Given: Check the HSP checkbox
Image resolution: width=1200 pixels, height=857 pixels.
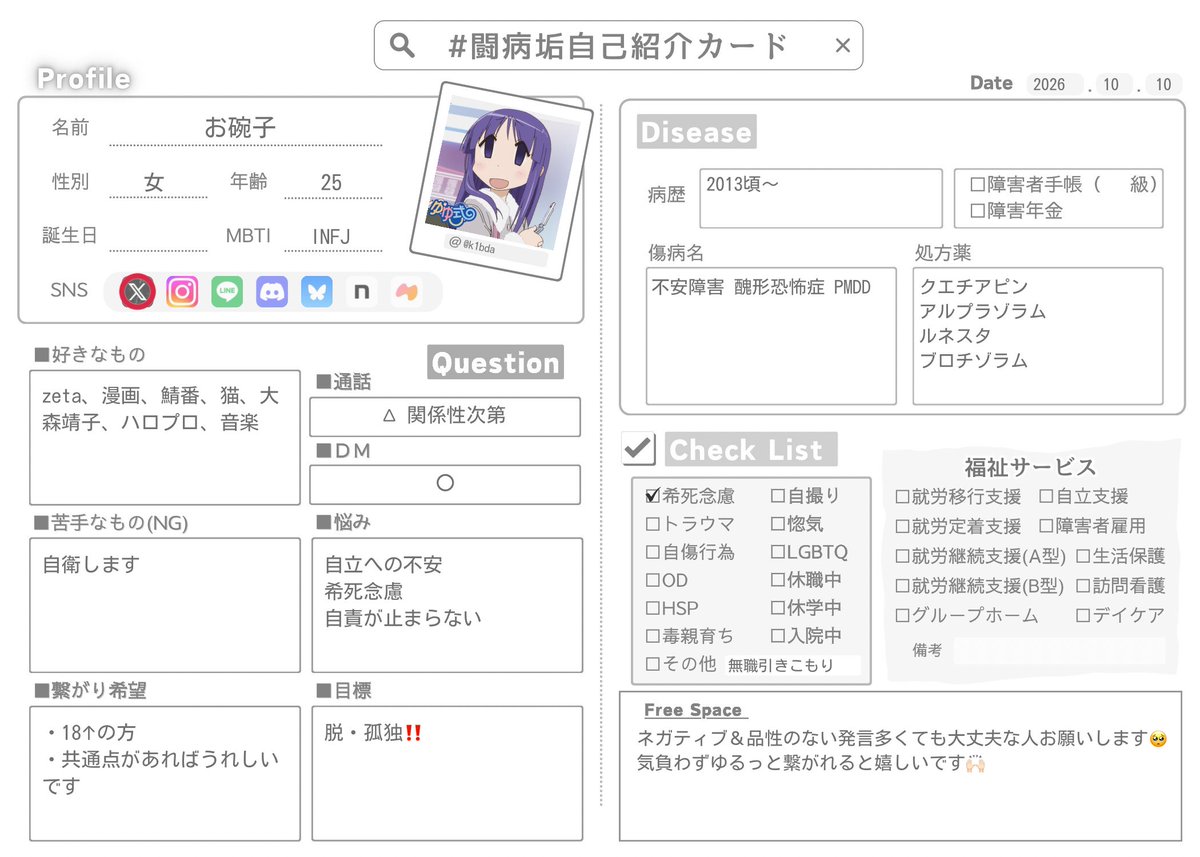Looking at the screenshot, I should [653, 607].
